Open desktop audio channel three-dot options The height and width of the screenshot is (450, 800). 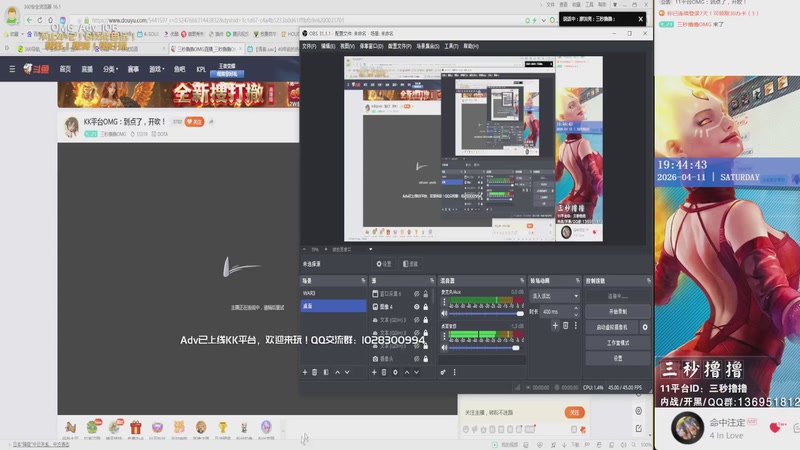click(444, 336)
